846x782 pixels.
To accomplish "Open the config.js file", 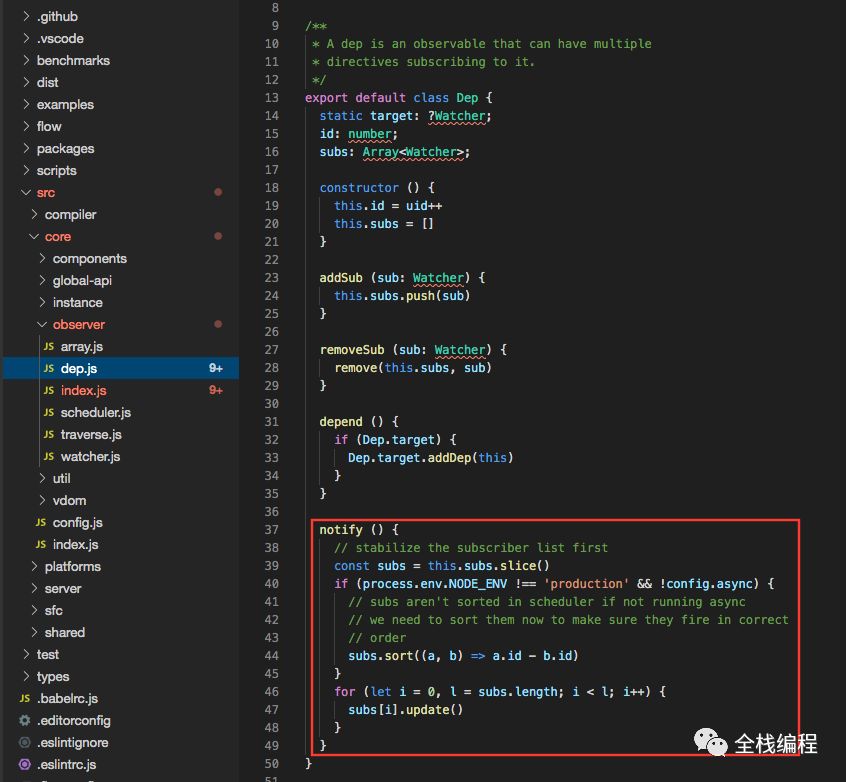I will pyautogui.click(x=78, y=522).
